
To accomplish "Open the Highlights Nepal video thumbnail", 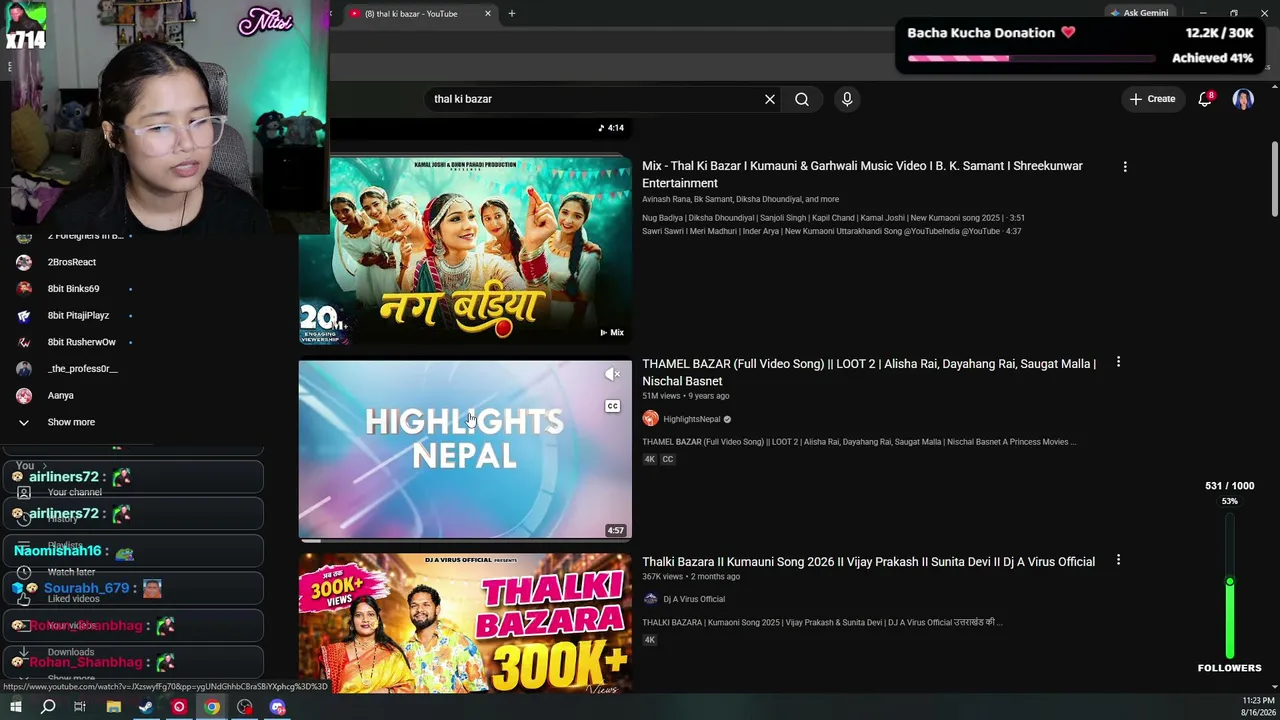I will [465, 450].
